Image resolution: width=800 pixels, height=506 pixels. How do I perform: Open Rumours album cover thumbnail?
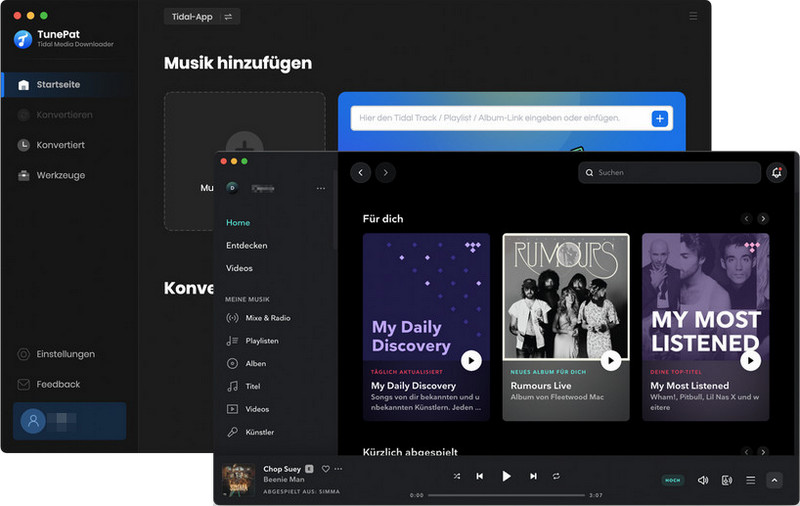click(566, 297)
